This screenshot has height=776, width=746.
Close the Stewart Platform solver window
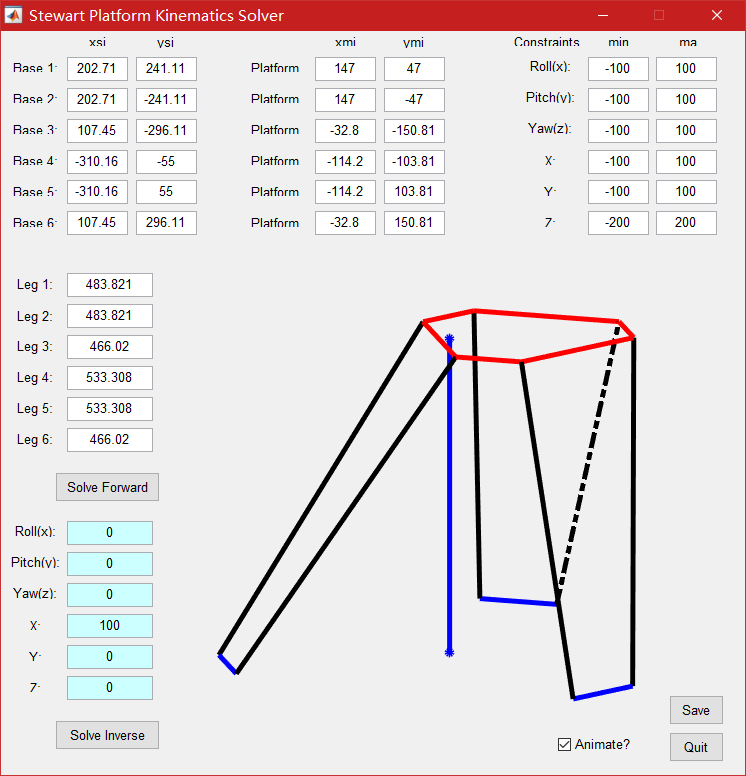pyautogui.click(x=716, y=15)
